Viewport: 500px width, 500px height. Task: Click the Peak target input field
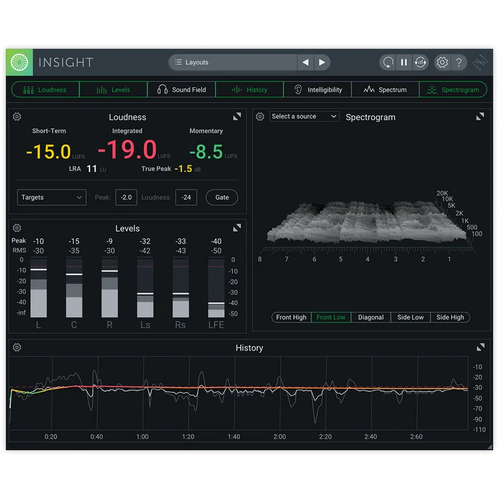pos(126,197)
